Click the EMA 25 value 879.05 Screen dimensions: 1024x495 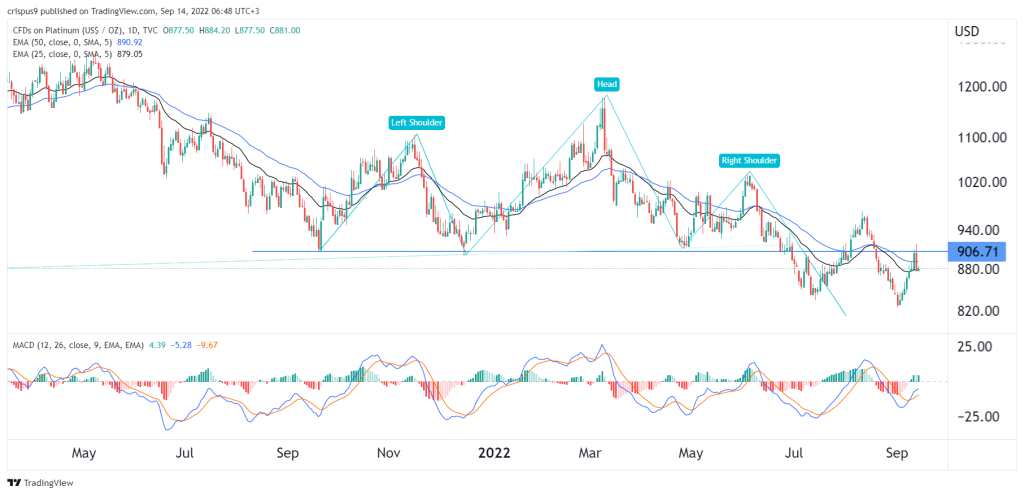pos(128,54)
